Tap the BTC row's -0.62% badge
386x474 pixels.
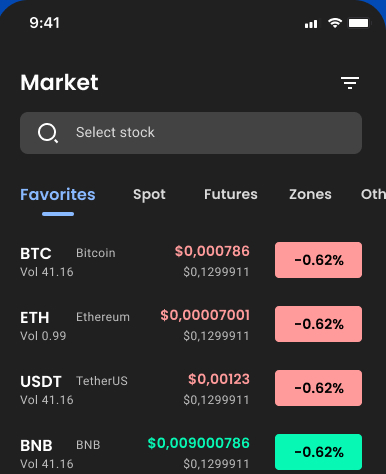pos(318,260)
